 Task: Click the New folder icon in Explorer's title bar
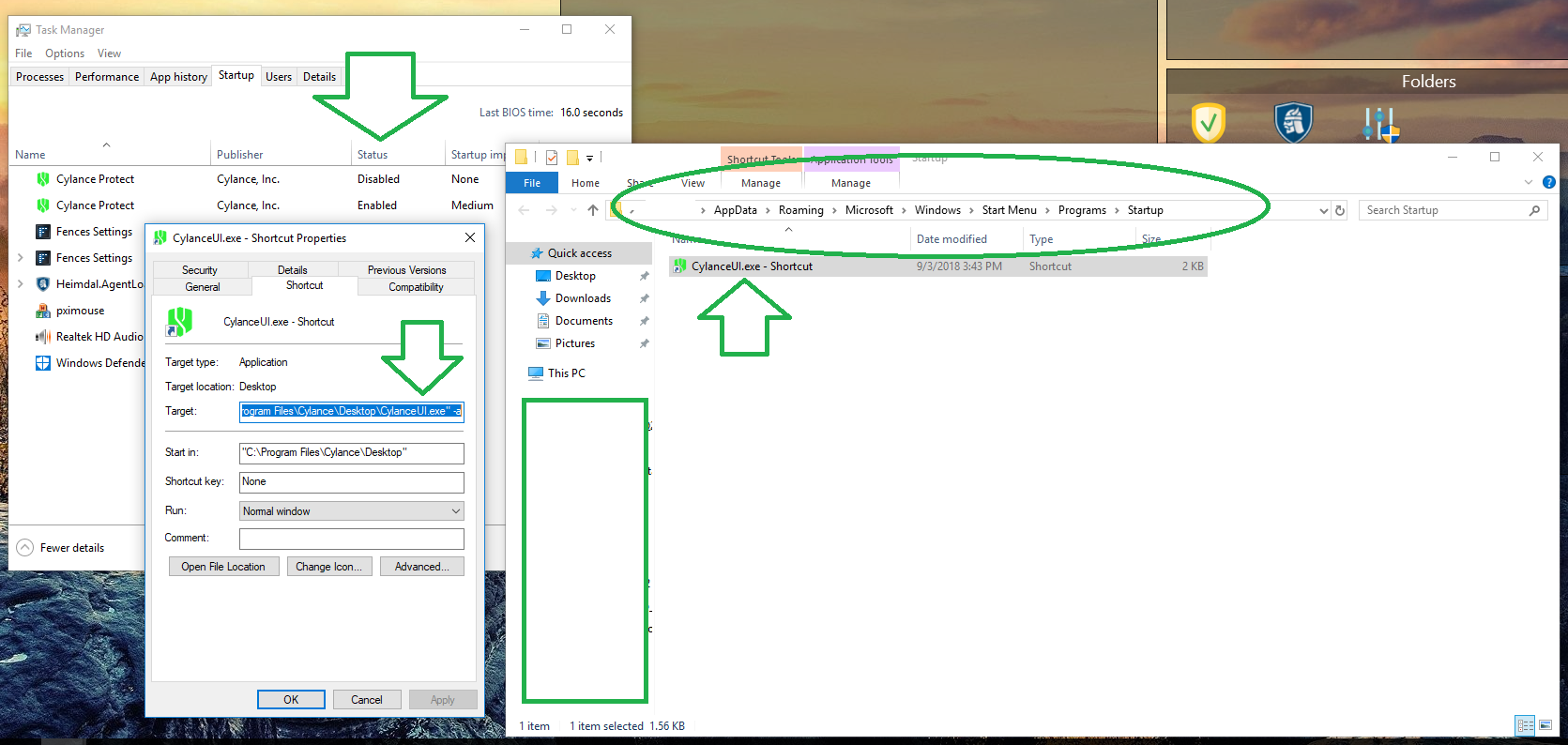572,158
